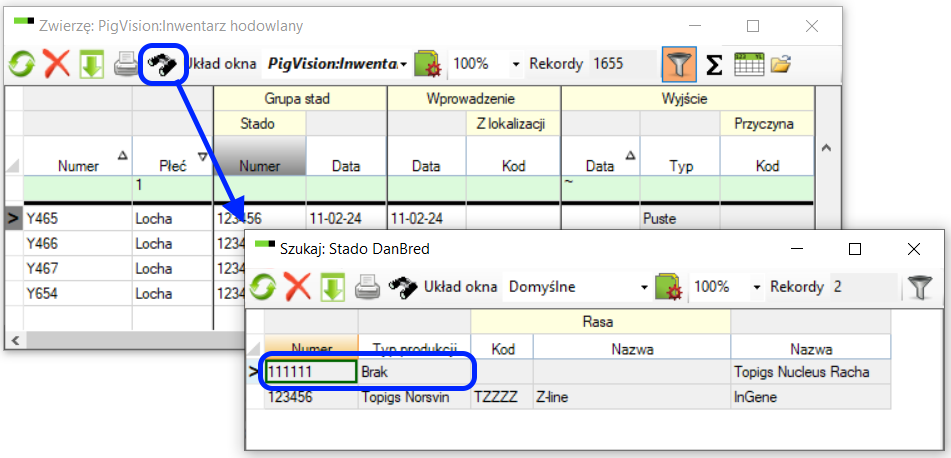Click the Z-line cell in Szukaj grid
951x458 pixels.
[x=632, y=397]
